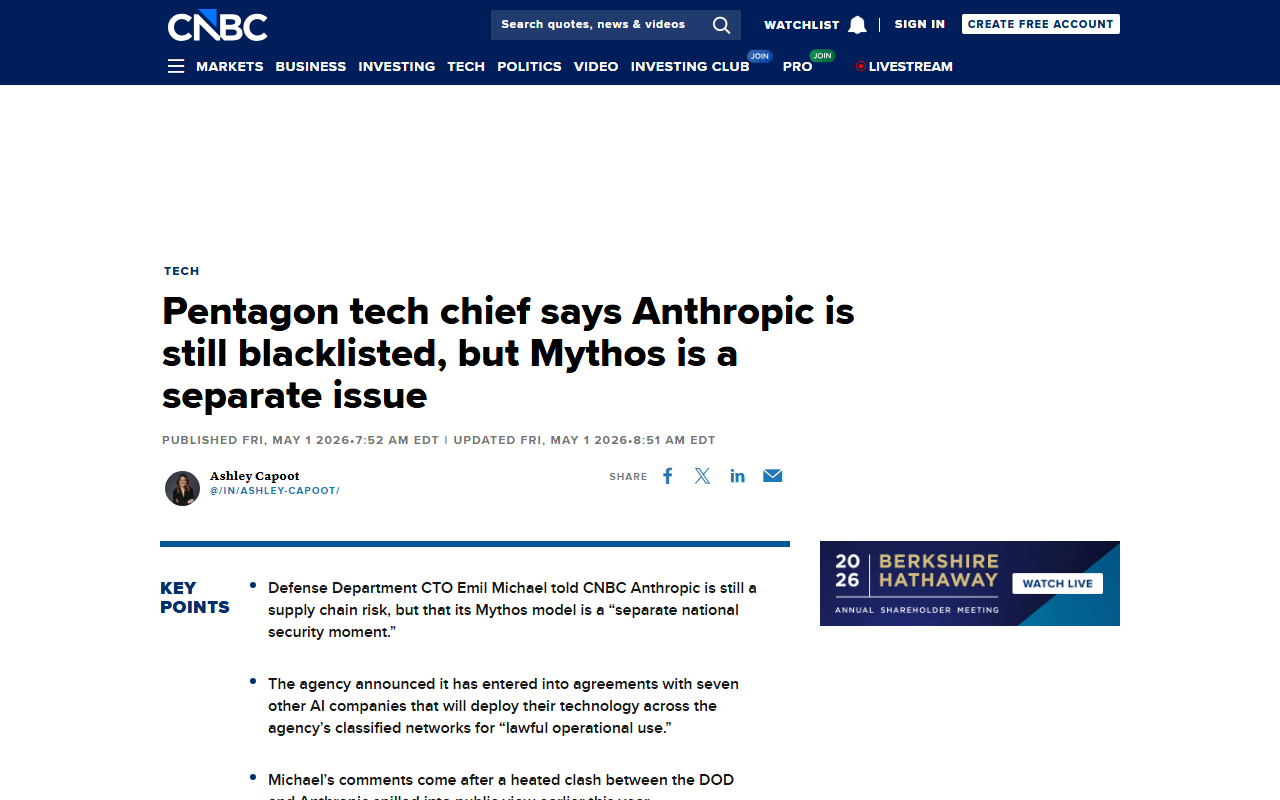Image resolution: width=1280 pixels, height=800 pixels.
Task: Share article via email icon
Action: point(772,476)
